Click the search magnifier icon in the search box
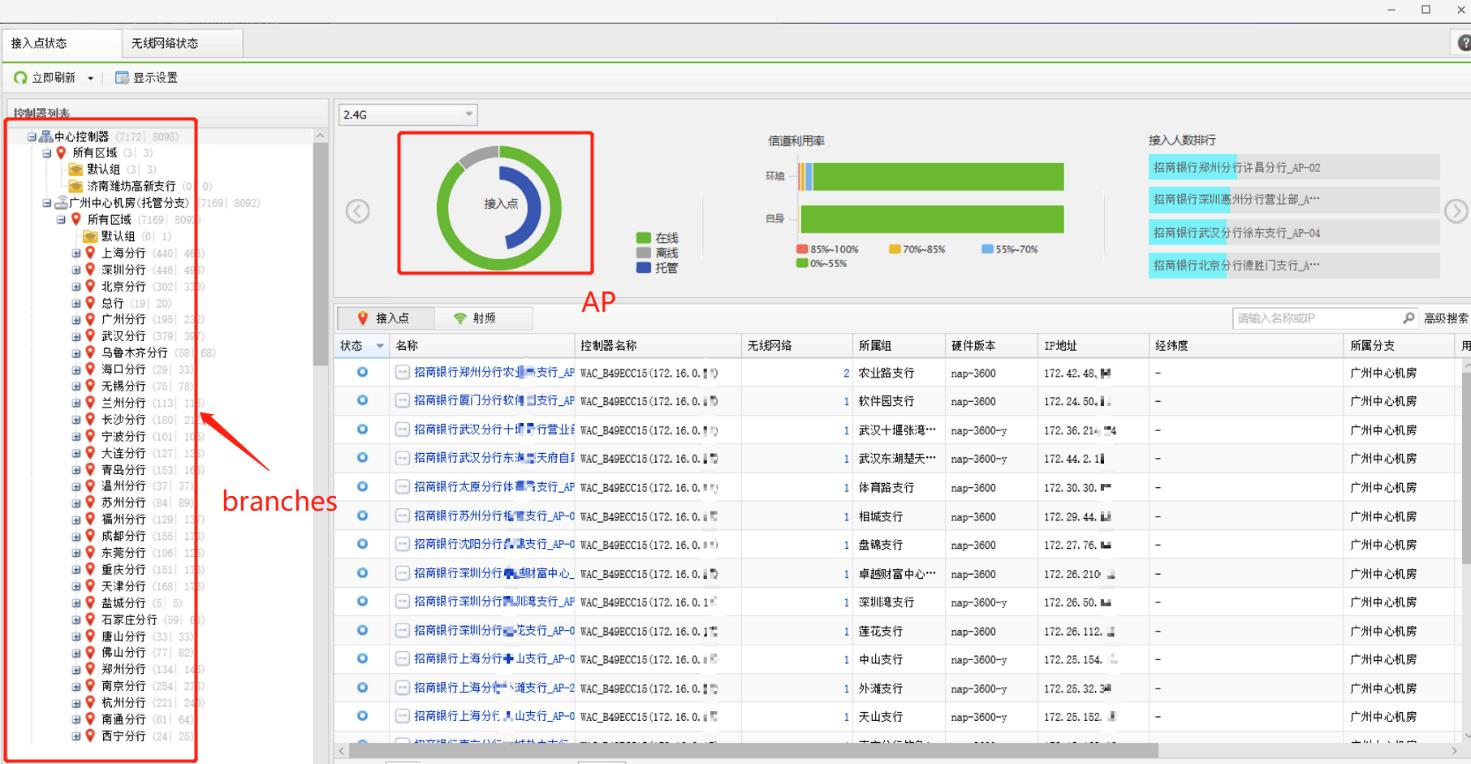Image resolution: width=1471 pixels, height=764 pixels. tap(1410, 318)
